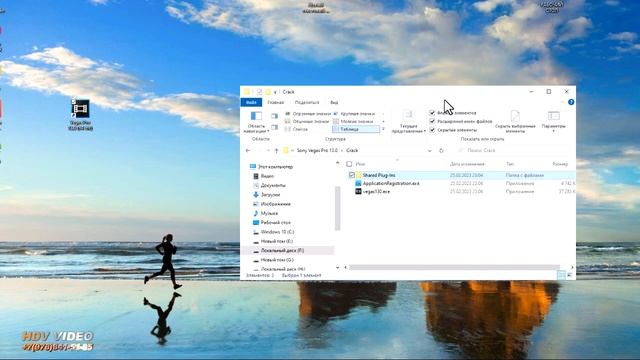This screenshot has width=640, height=360.
Task: Open the Current view dropdown (Текущее представление)
Action: coord(409,129)
